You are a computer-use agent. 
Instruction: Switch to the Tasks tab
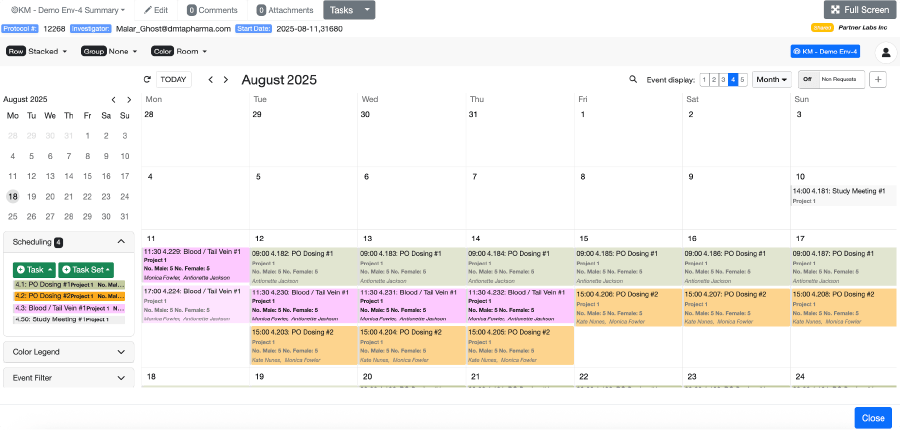point(343,10)
